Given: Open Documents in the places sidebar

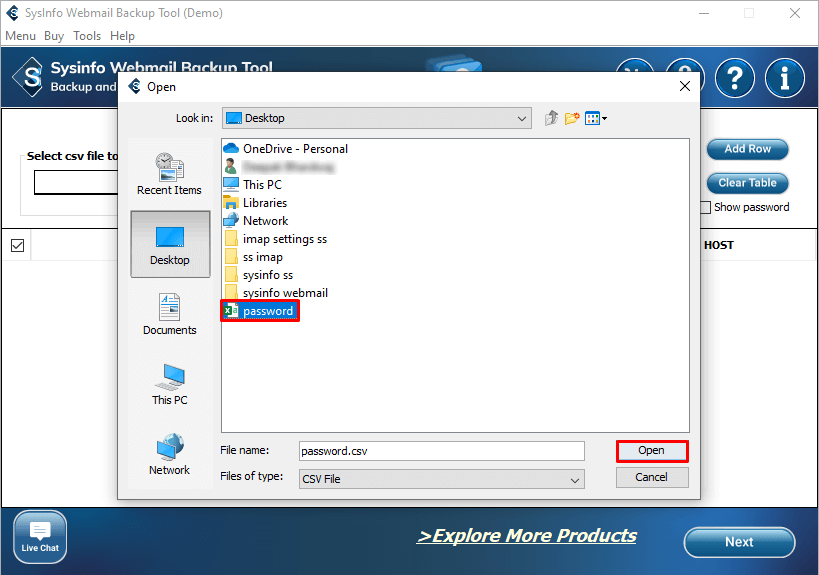Looking at the screenshot, I should pos(170,314).
